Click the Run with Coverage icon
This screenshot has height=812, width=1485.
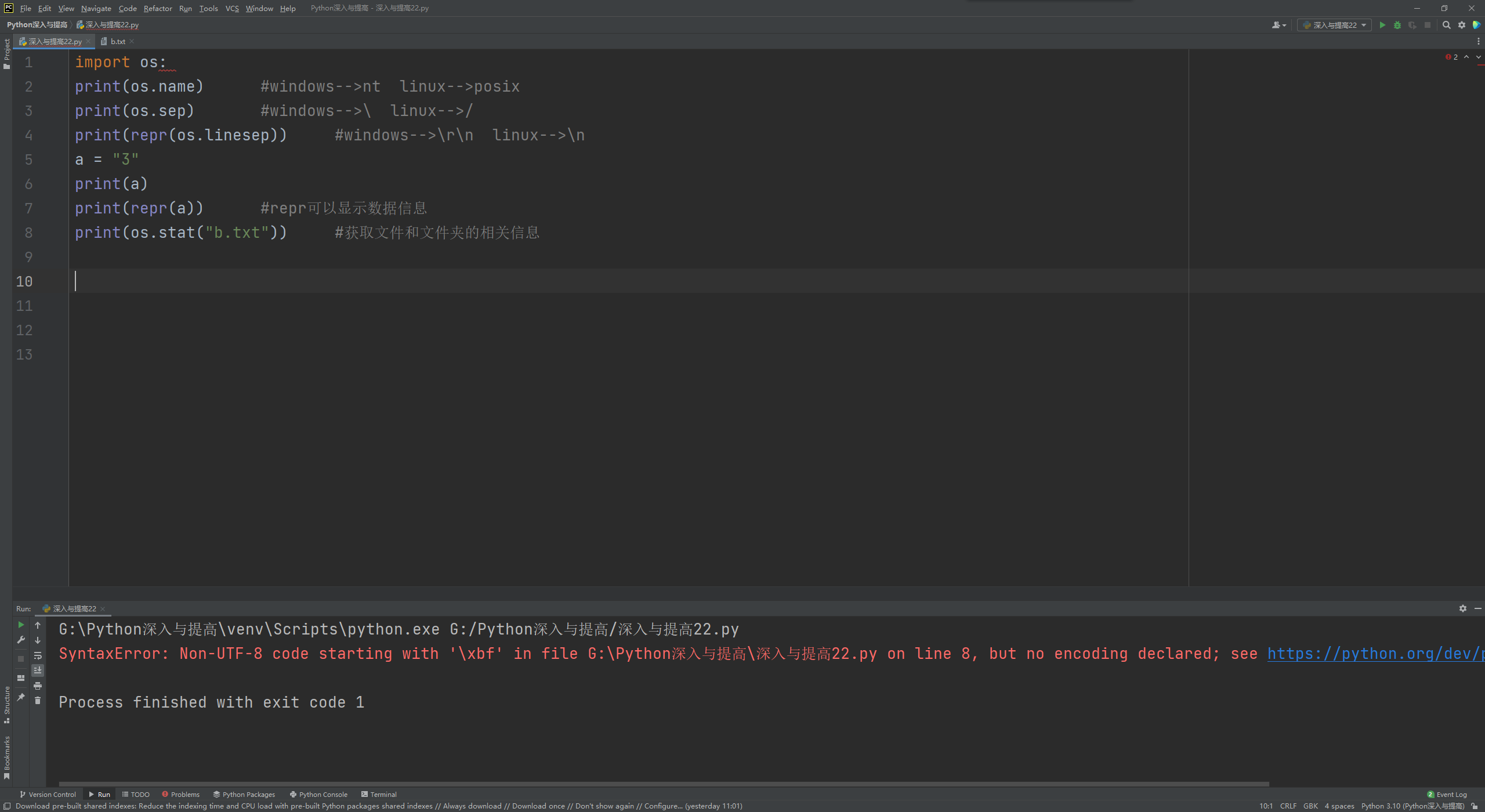point(1412,25)
